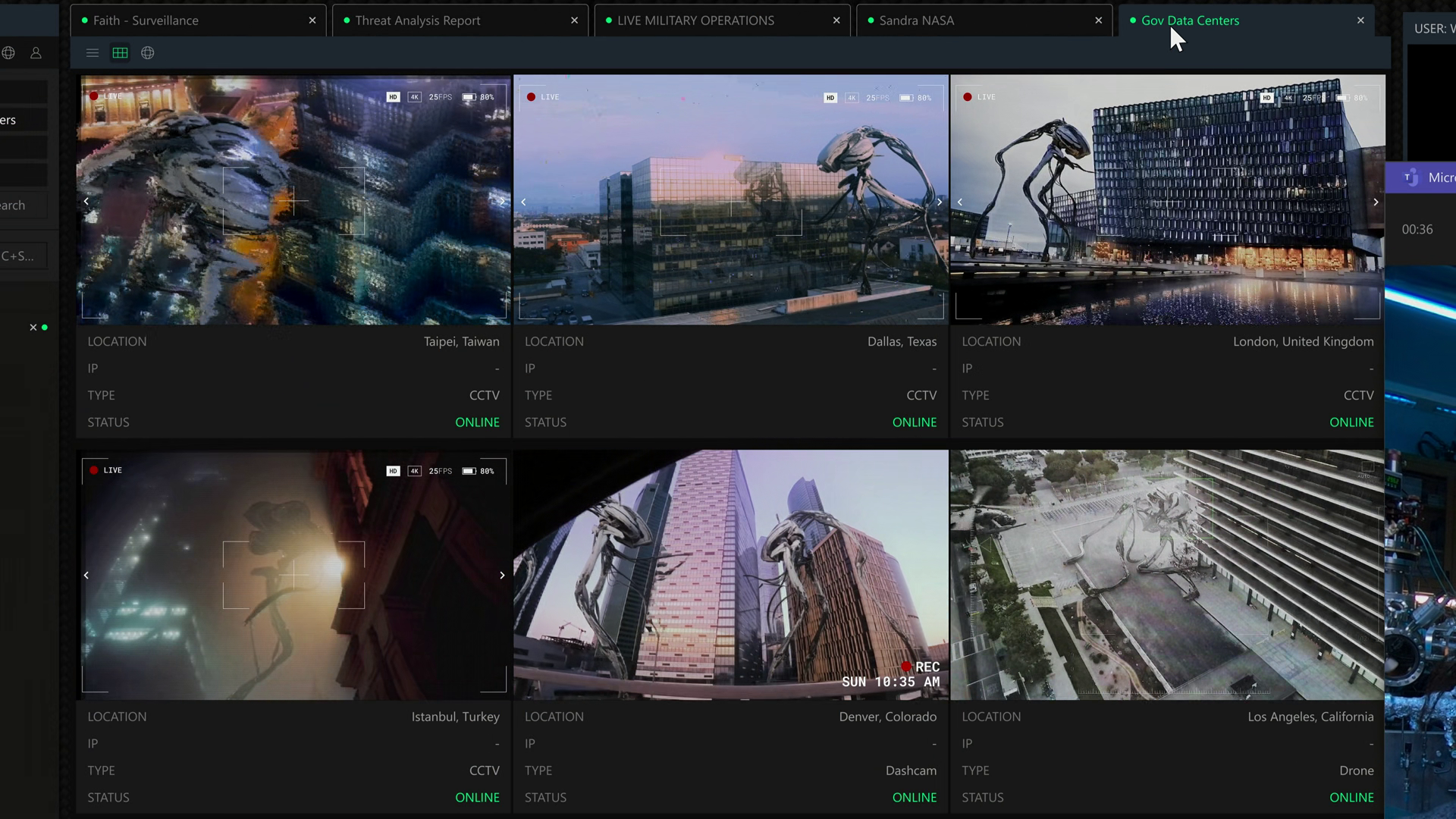
Task: Open the Istanbul, Turkey camera feed
Action: [294, 575]
